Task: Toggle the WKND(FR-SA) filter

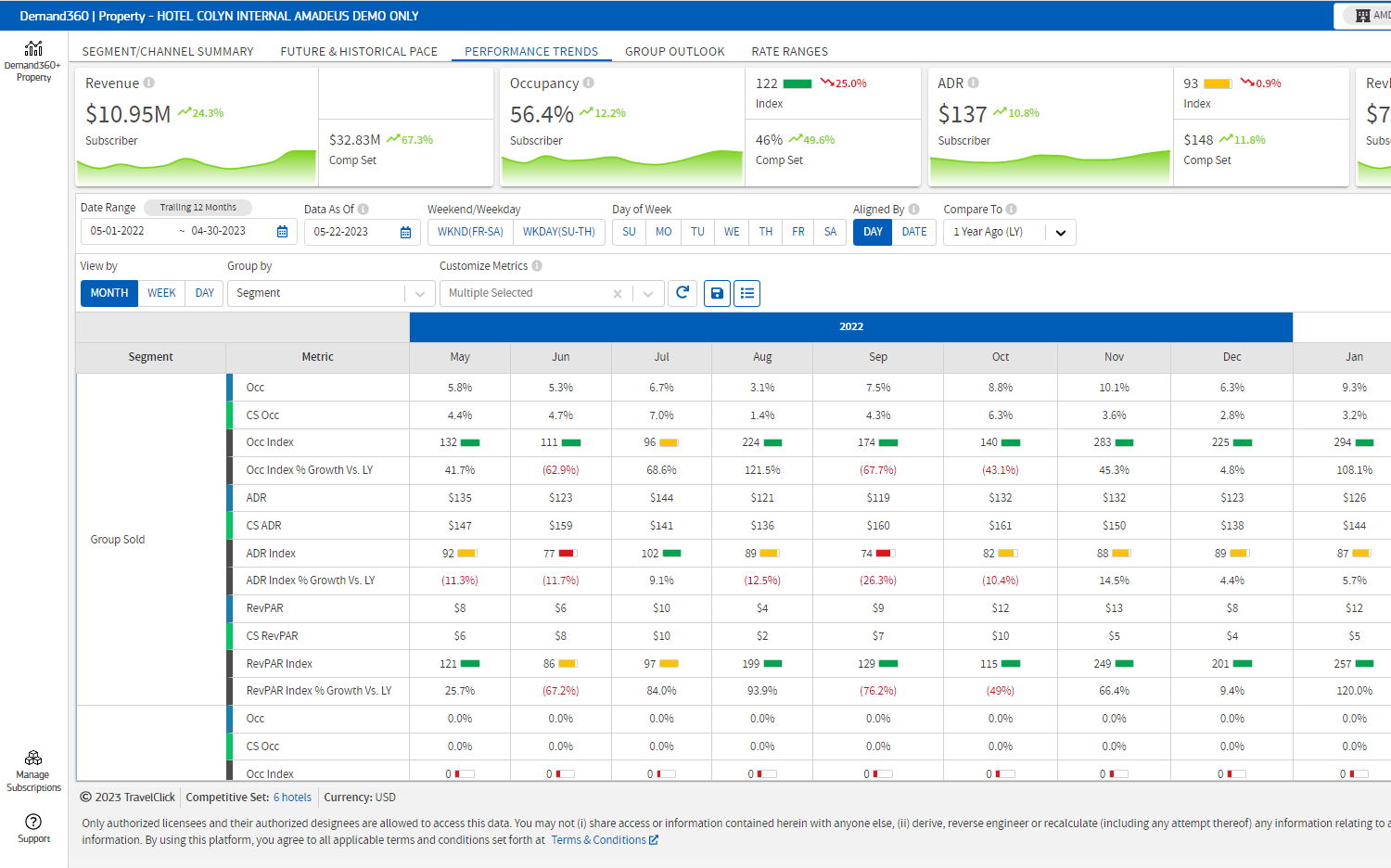Action: tap(470, 232)
